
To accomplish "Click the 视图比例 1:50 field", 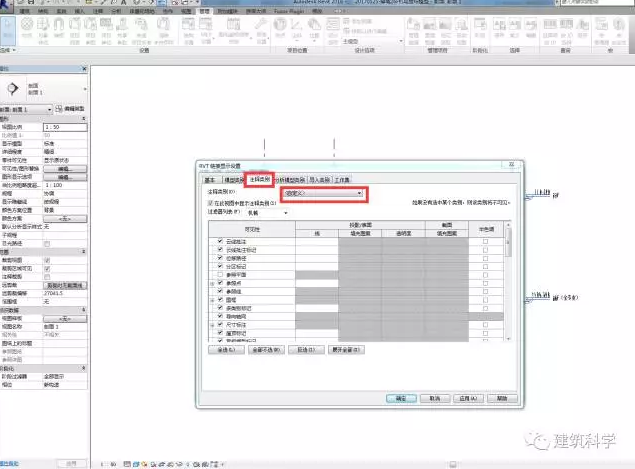I will [65, 127].
